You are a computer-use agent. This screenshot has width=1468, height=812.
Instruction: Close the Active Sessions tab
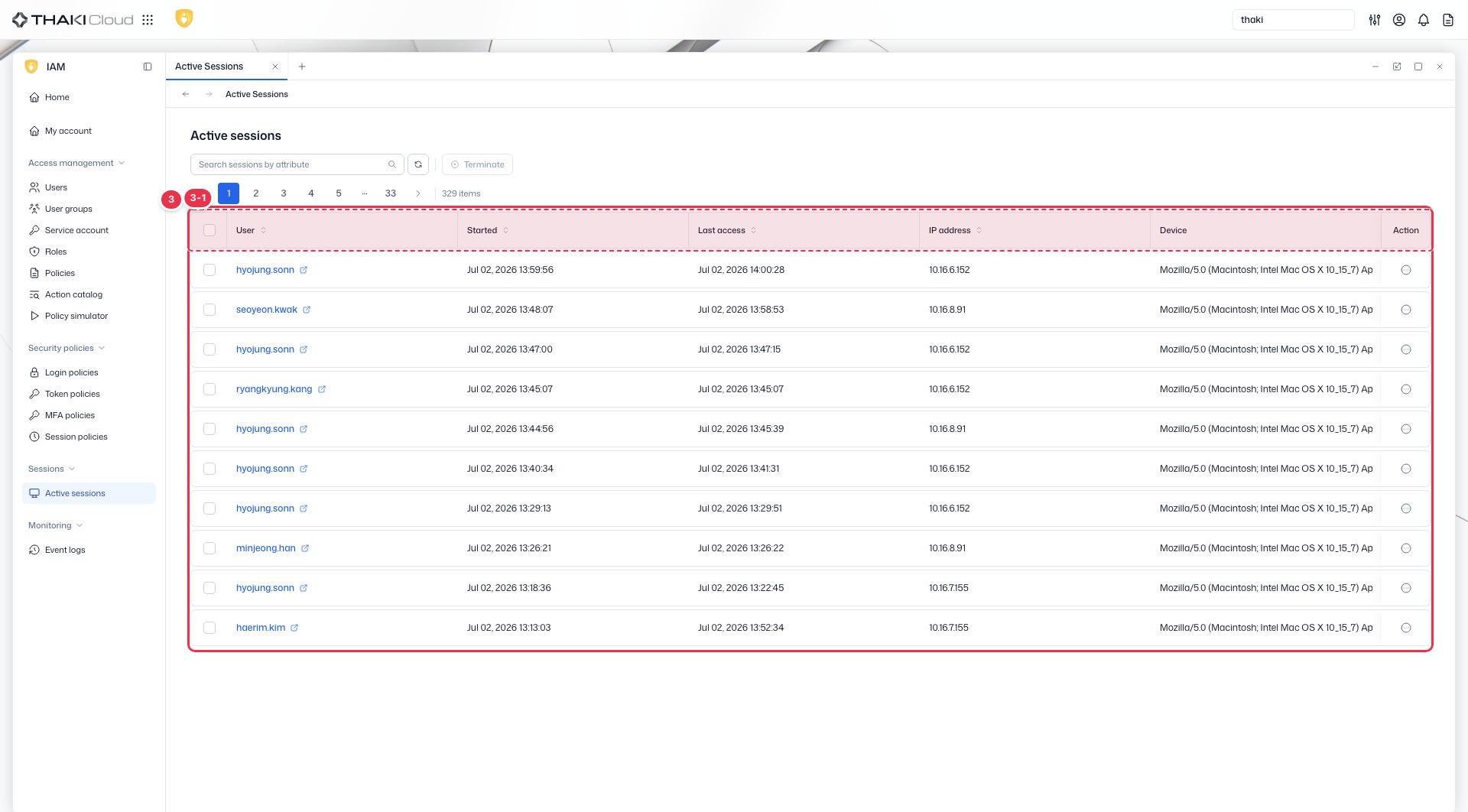tap(275, 67)
